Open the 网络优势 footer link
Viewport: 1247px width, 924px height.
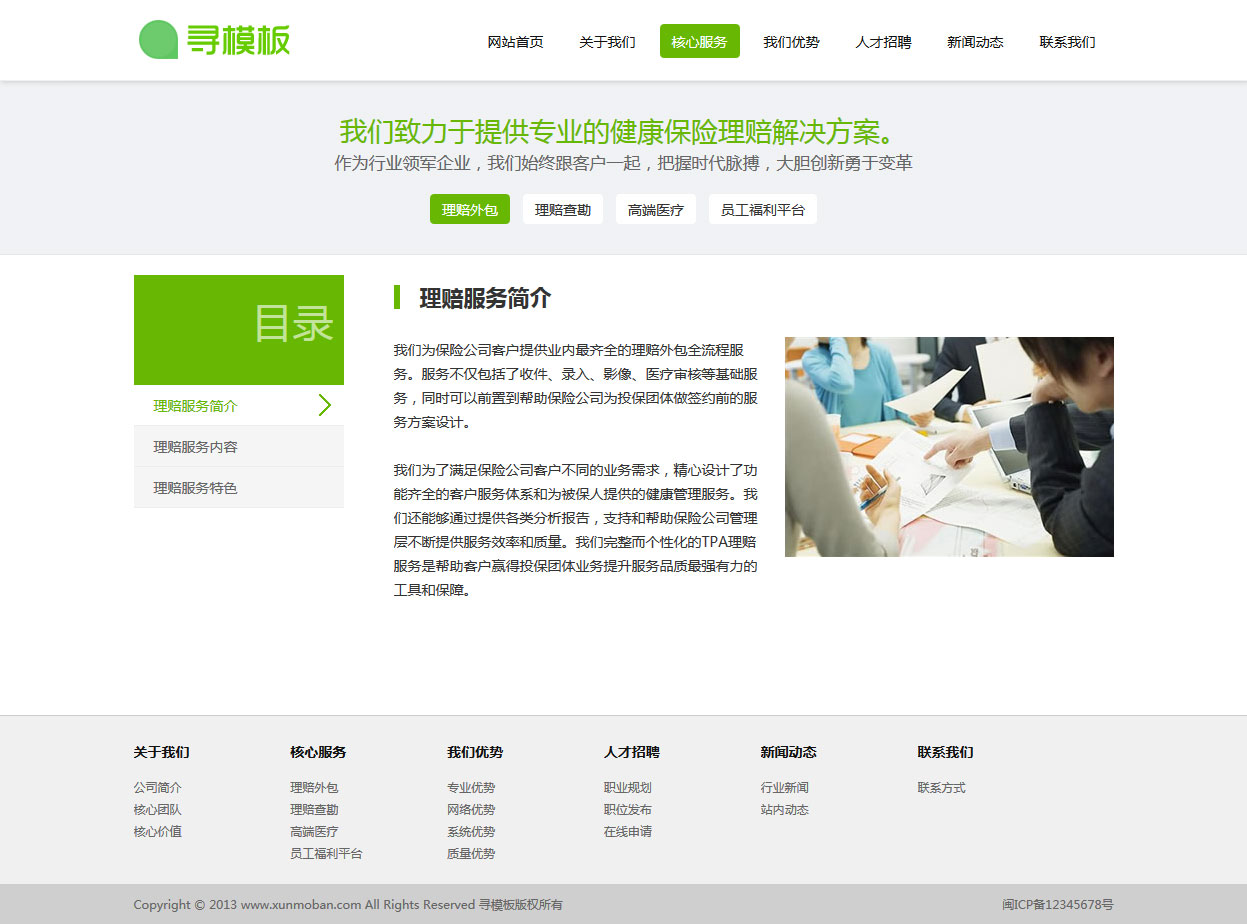click(x=471, y=810)
